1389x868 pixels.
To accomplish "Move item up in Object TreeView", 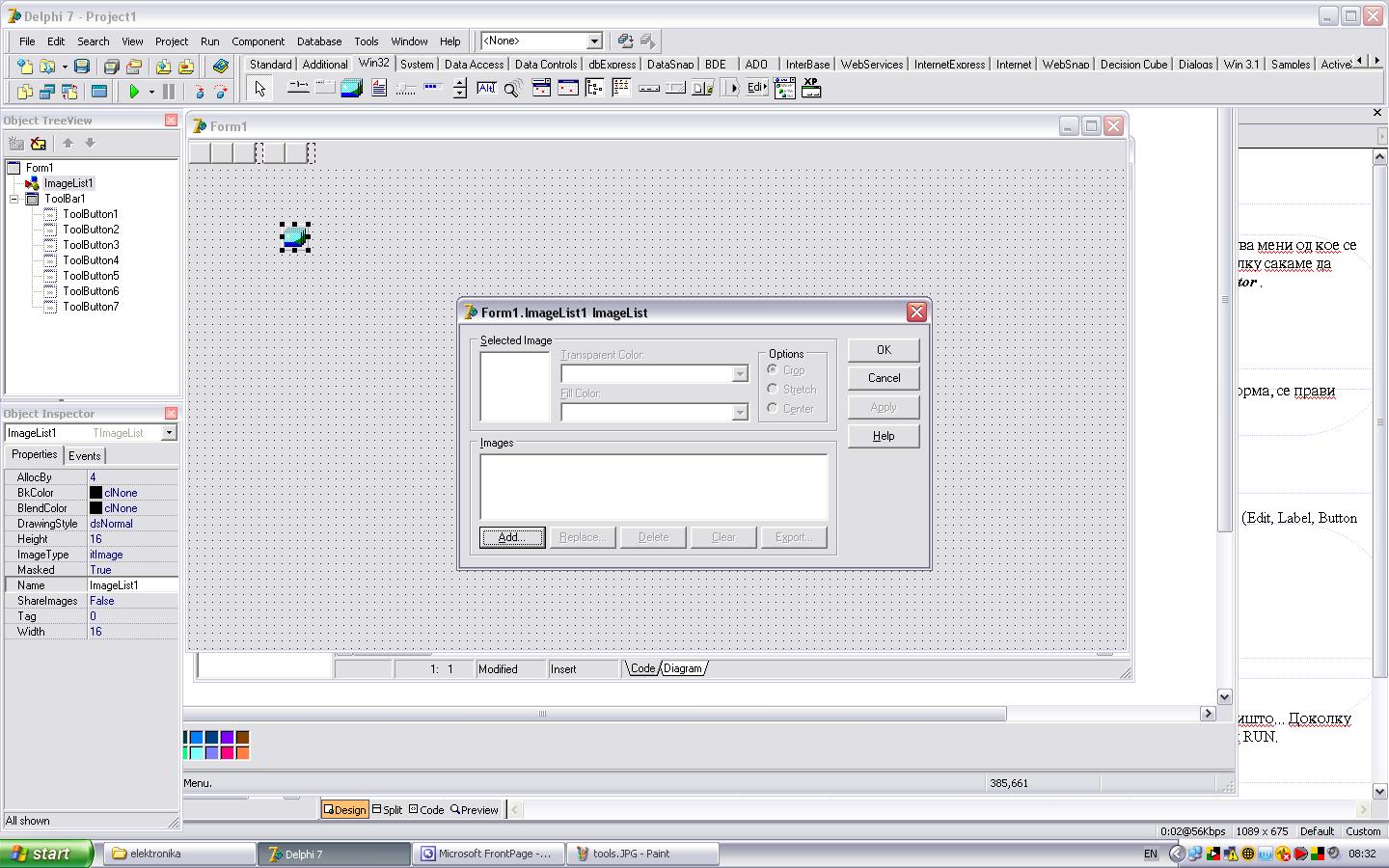I will point(68,143).
